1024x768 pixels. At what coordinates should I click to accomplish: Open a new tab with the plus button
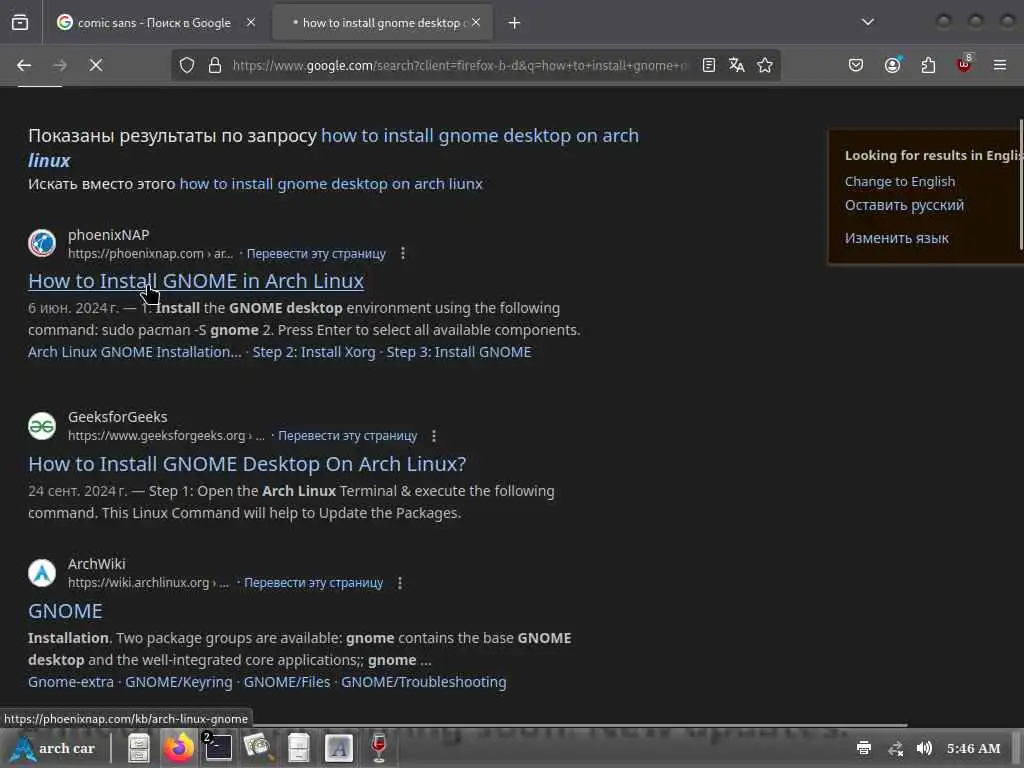pos(515,23)
